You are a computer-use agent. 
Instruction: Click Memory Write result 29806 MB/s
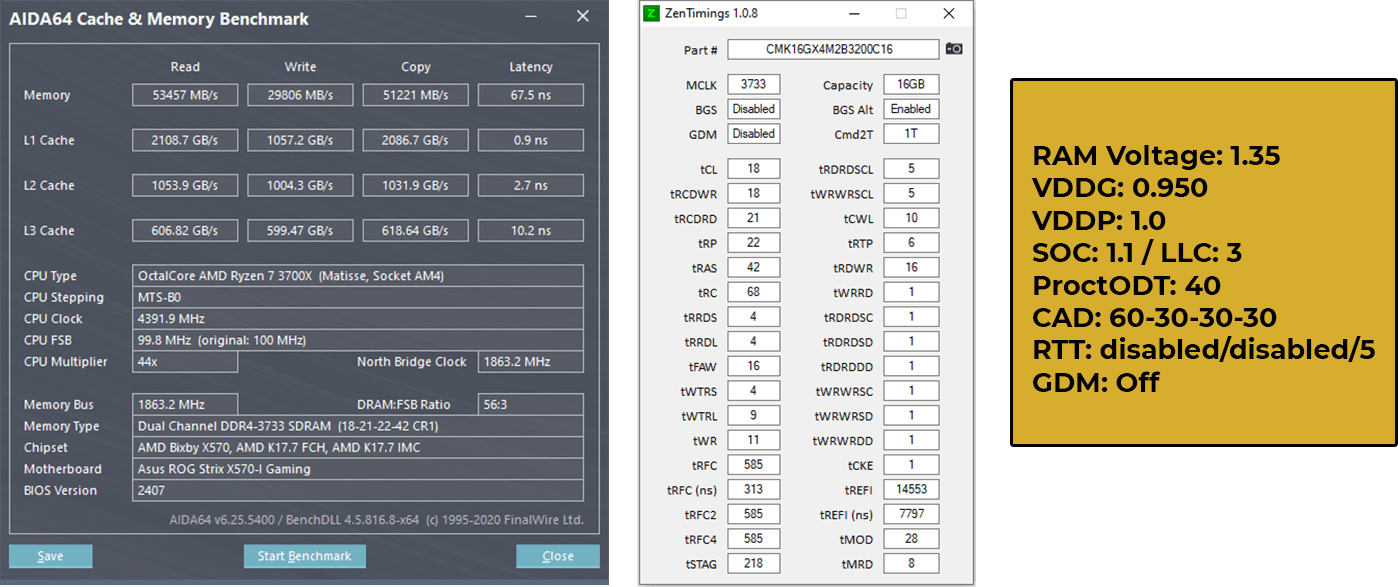click(300, 95)
